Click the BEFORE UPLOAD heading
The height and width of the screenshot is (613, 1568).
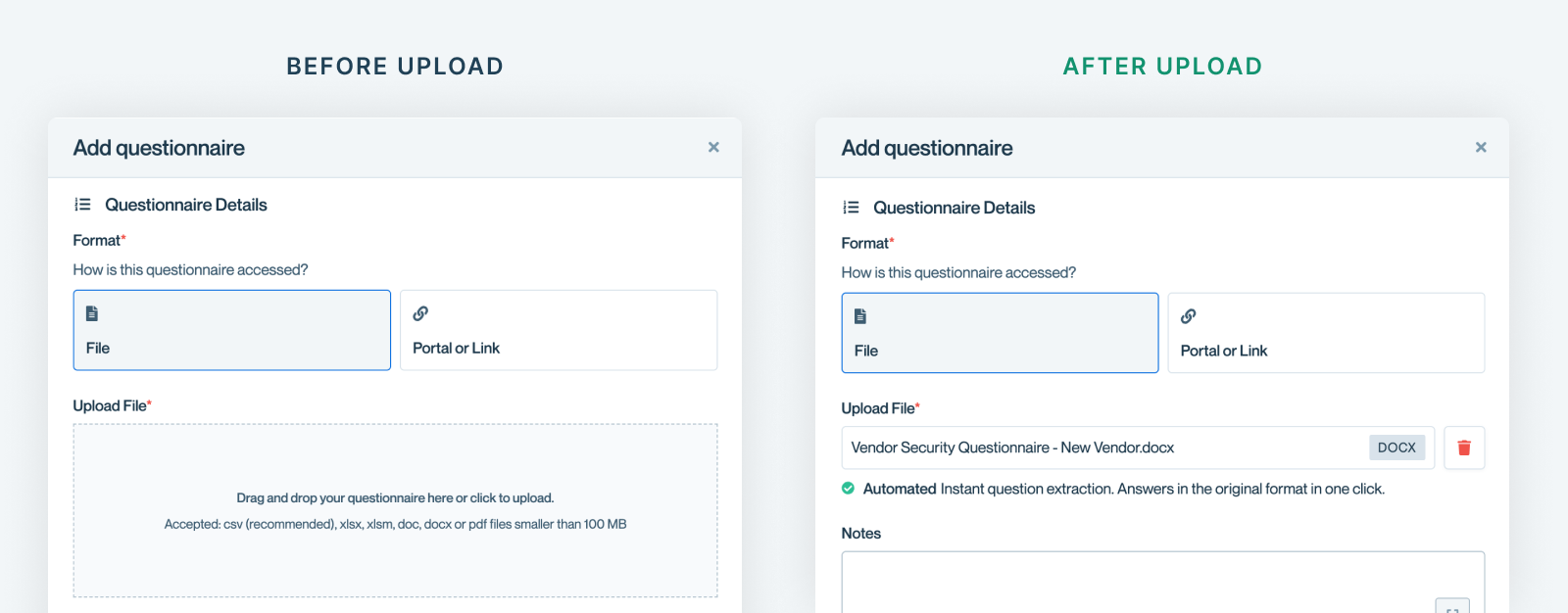pos(395,66)
